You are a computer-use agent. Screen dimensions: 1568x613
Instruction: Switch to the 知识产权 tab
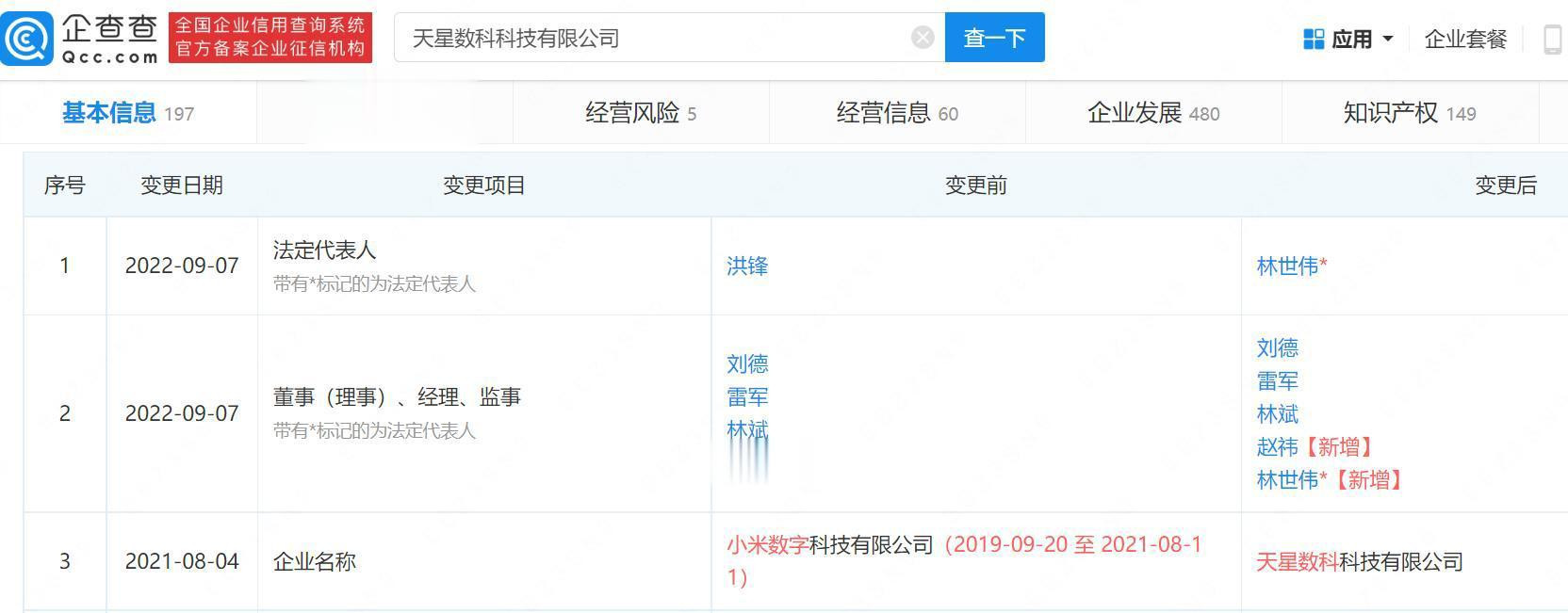[1410, 113]
